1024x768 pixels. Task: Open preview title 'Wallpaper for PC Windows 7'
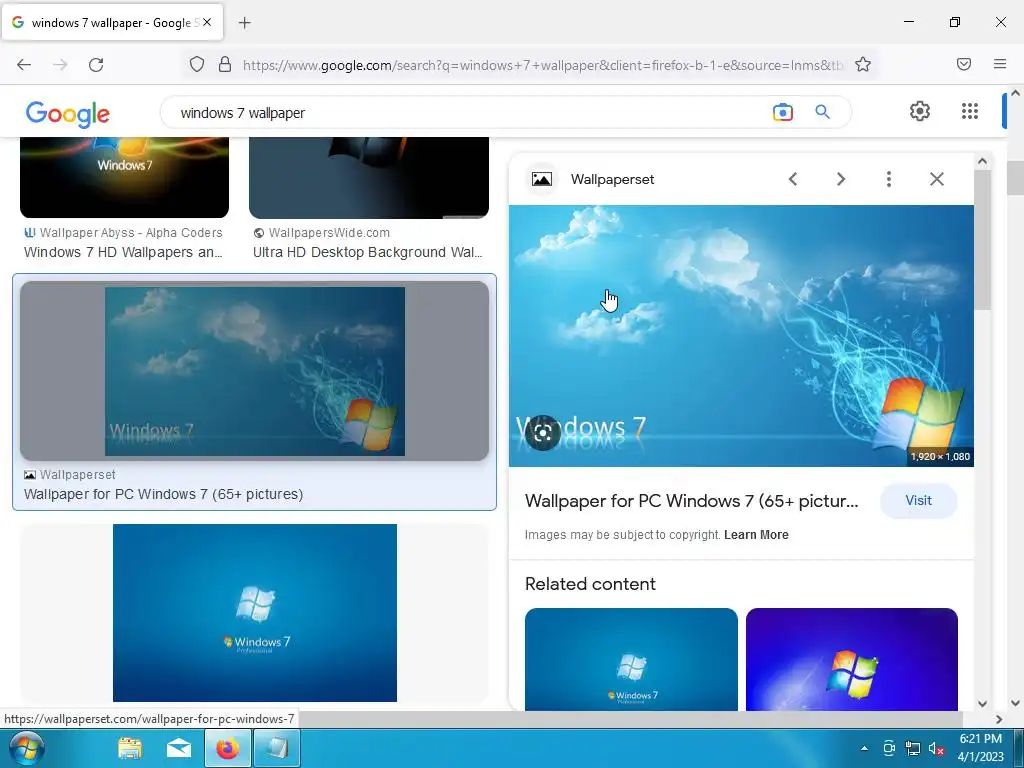coord(691,501)
